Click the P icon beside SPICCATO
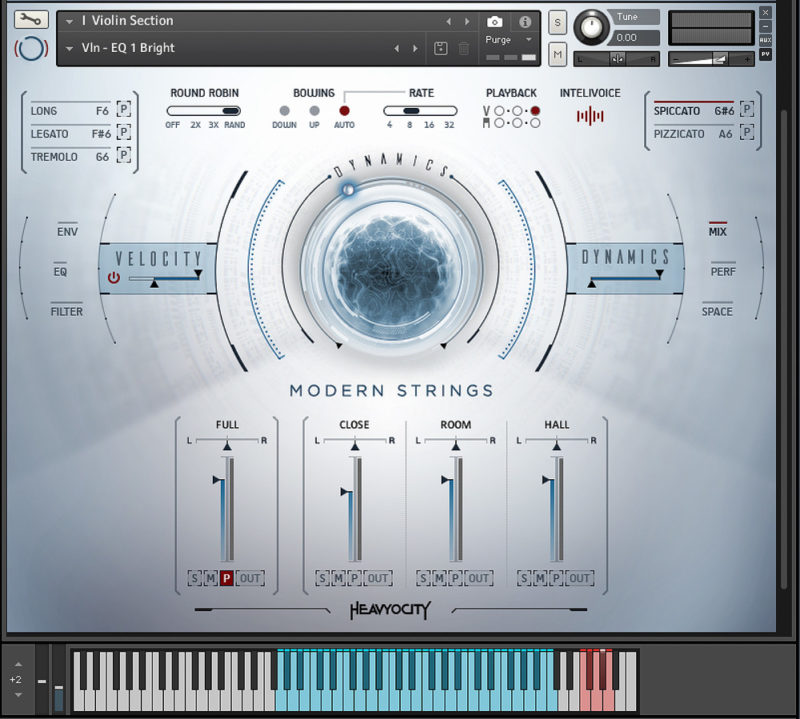800x719 pixels. pyautogui.click(x=747, y=109)
